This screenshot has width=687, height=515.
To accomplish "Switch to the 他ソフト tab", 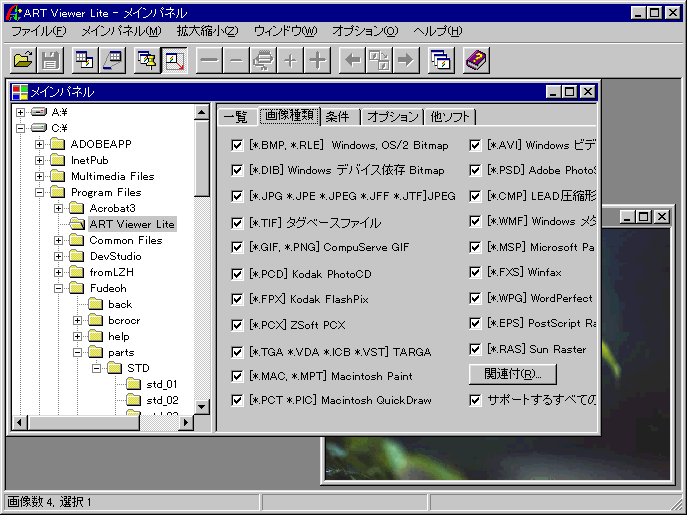I will tap(450, 117).
